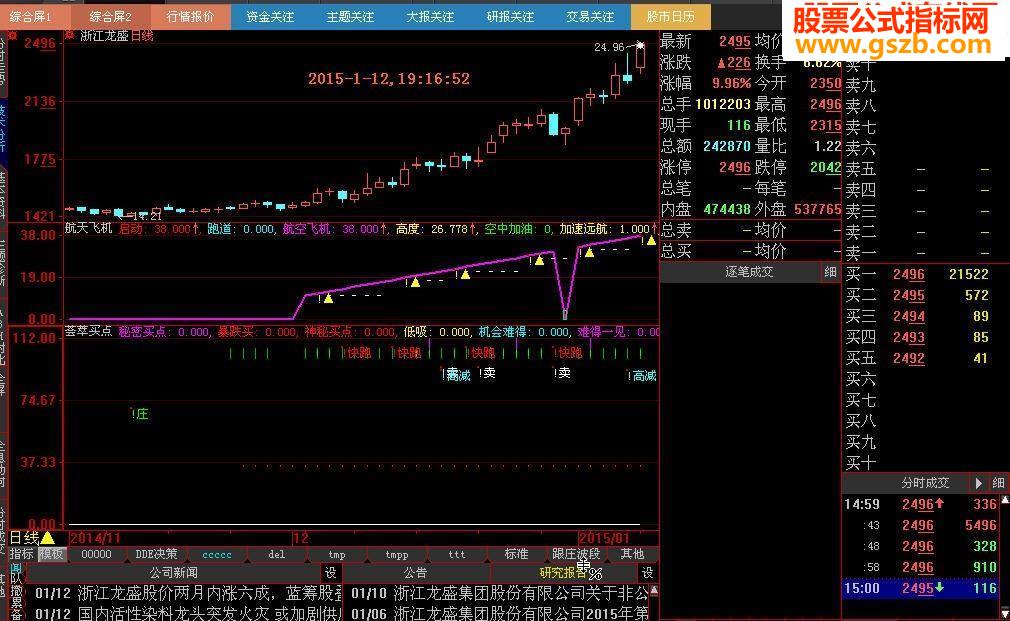
Task: Select the 15:00 trade row
Action: pos(922,588)
